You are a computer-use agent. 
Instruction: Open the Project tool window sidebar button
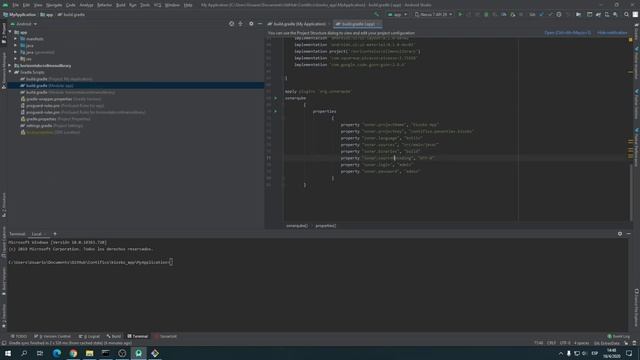click(4, 33)
